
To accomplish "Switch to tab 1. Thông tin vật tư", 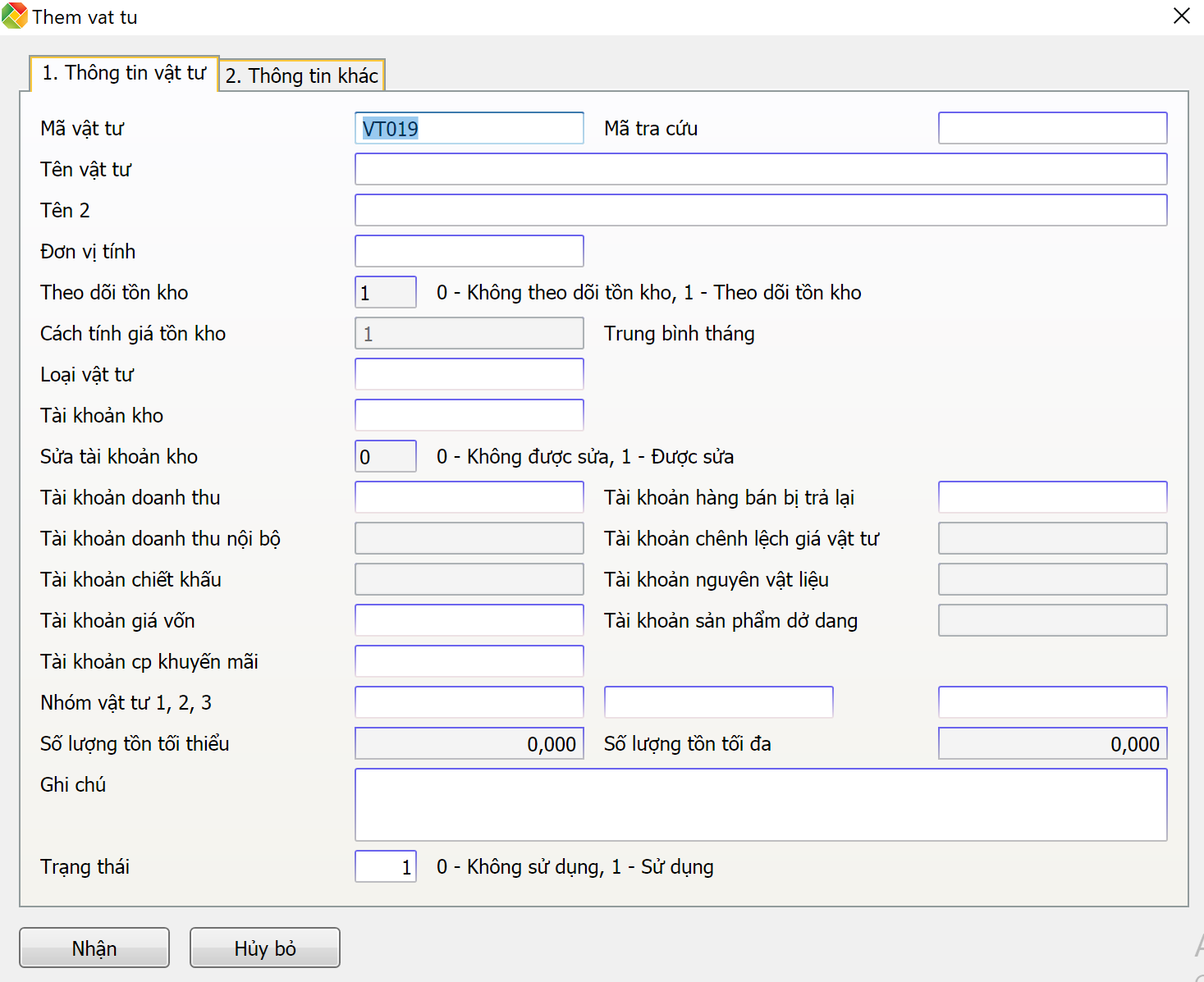I will (124, 73).
